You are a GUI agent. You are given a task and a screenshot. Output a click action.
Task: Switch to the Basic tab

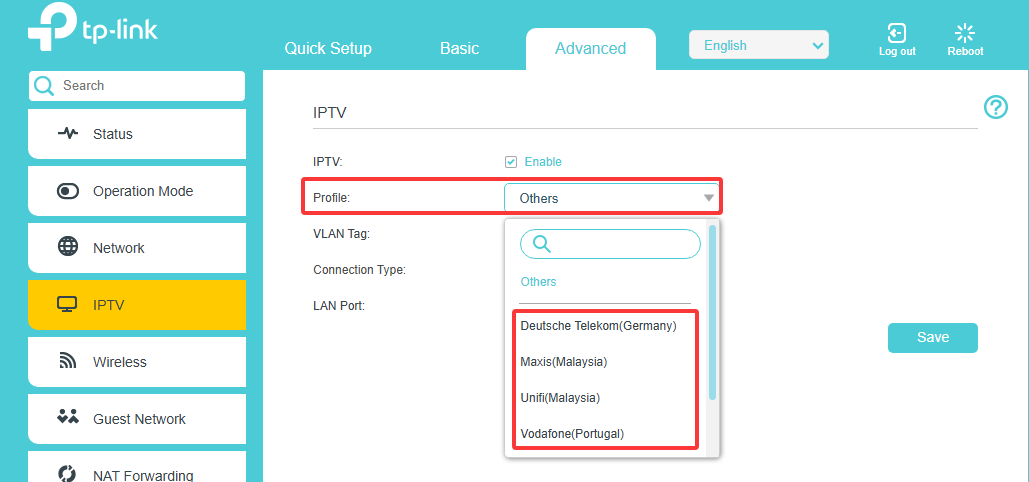[459, 48]
